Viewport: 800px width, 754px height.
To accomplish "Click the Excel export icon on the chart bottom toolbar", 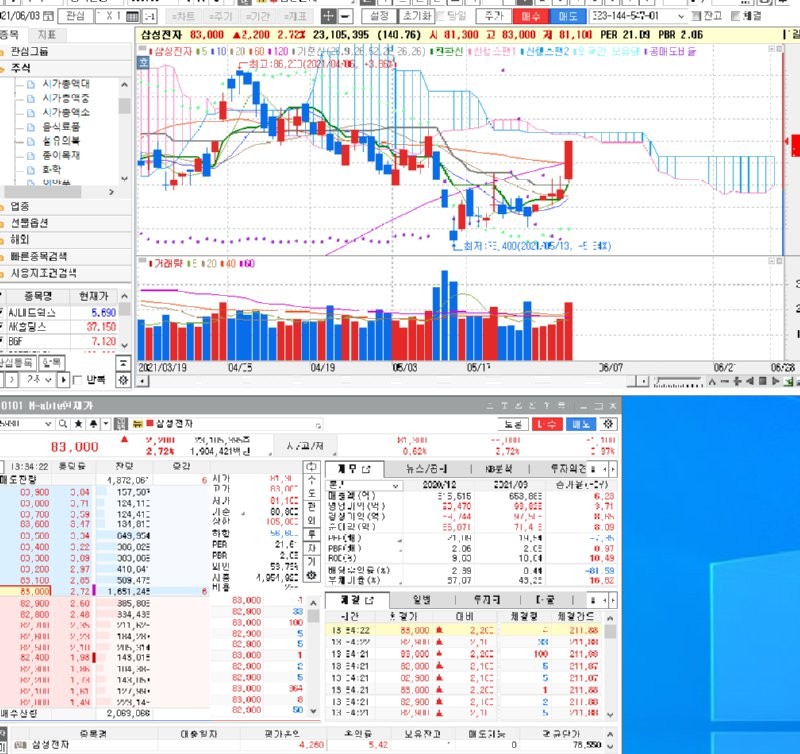I will tap(789, 381).
